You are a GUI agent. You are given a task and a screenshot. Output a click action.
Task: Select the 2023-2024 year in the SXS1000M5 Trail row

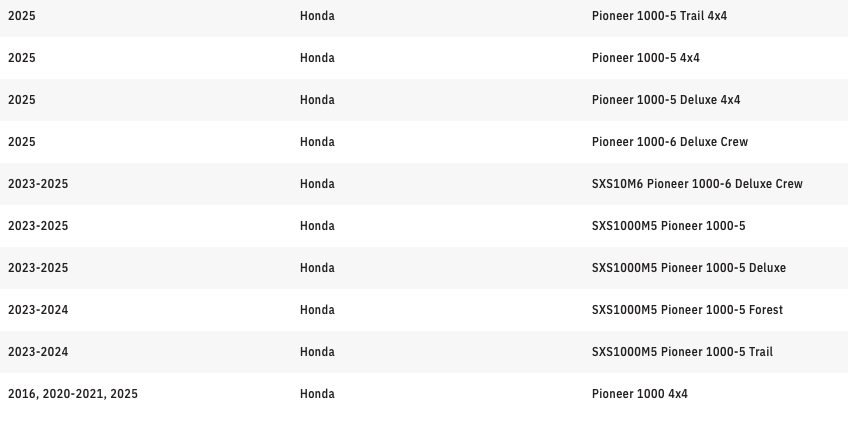click(x=38, y=352)
